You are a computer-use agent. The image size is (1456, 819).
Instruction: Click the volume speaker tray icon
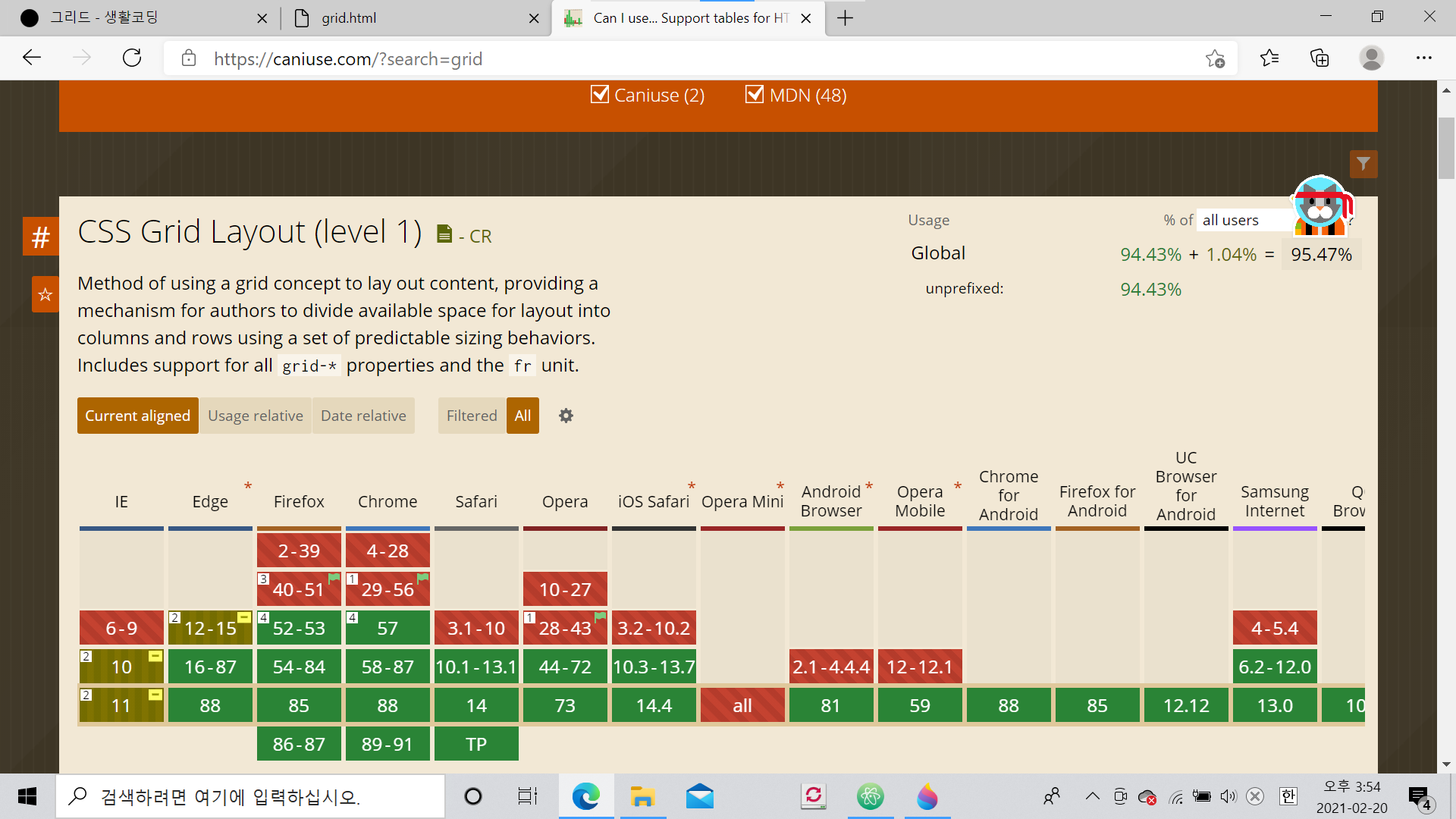point(1228,796)
